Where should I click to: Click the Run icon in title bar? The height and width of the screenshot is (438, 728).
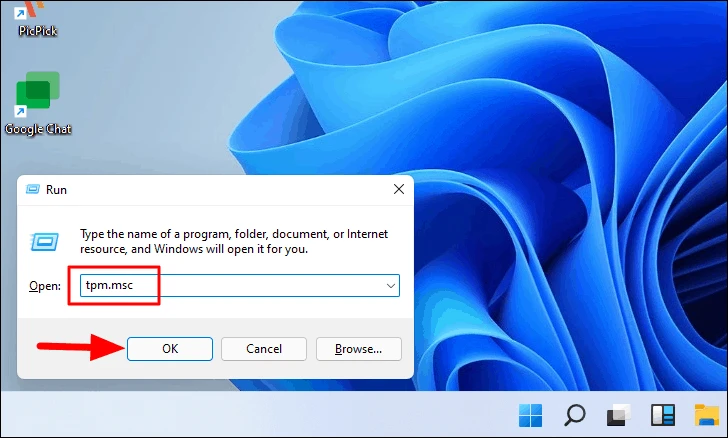click(32, 189)
